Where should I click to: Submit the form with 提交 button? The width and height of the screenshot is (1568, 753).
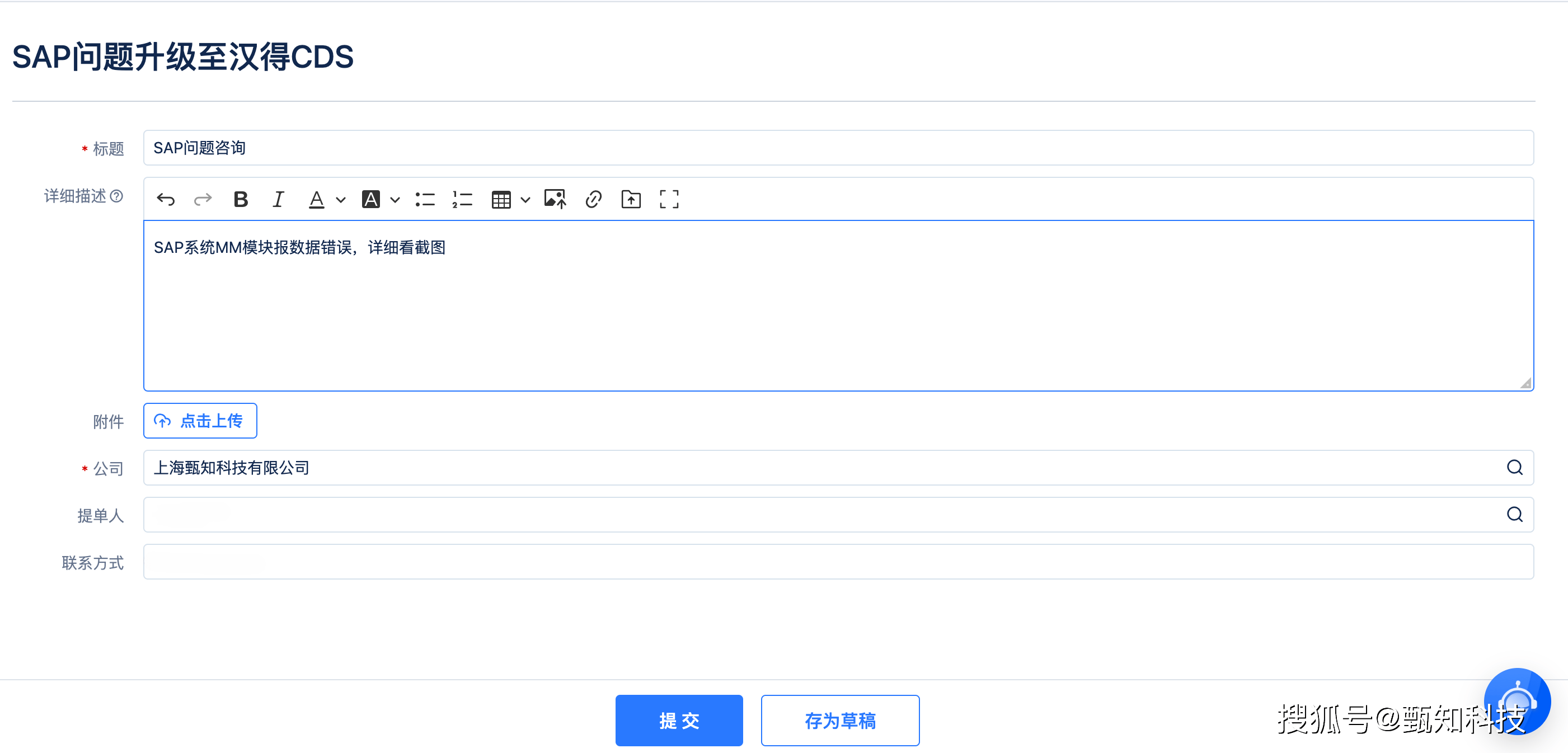pos(679,720)
